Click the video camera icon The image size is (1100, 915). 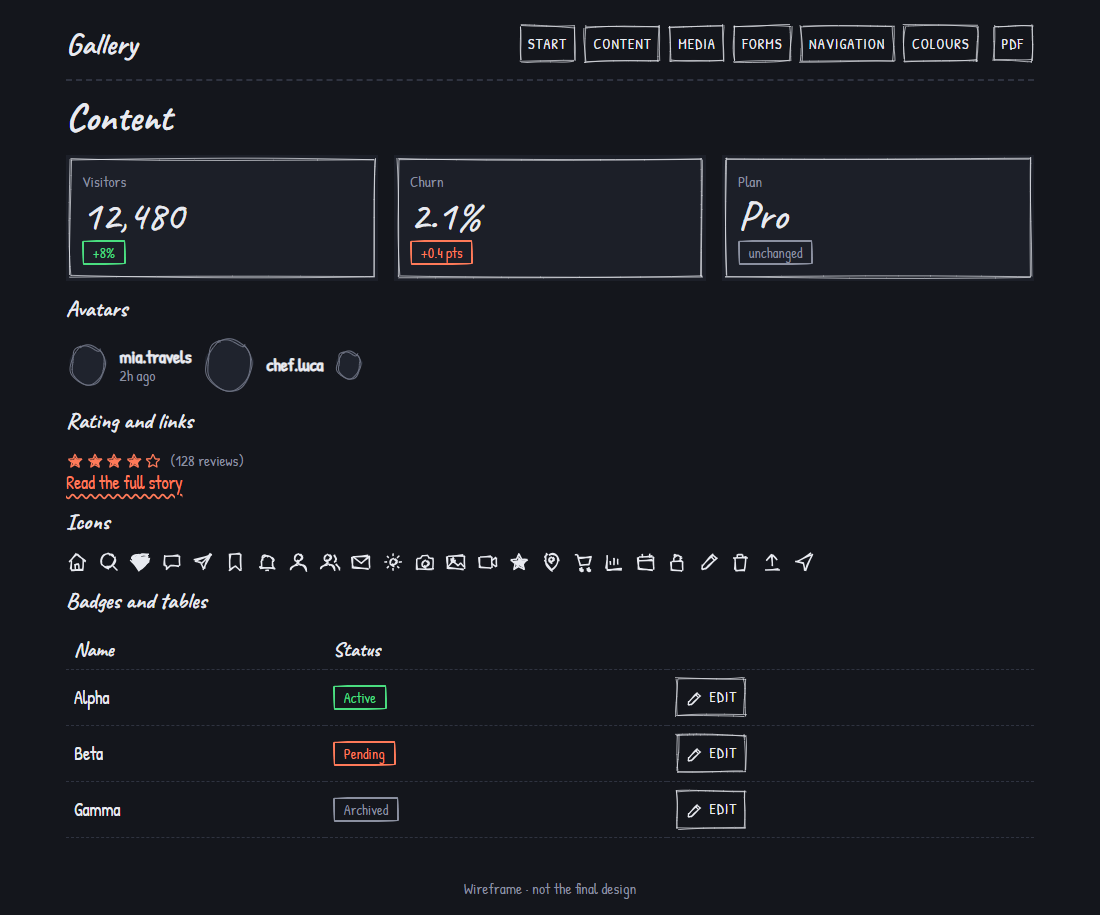[488, 562]
